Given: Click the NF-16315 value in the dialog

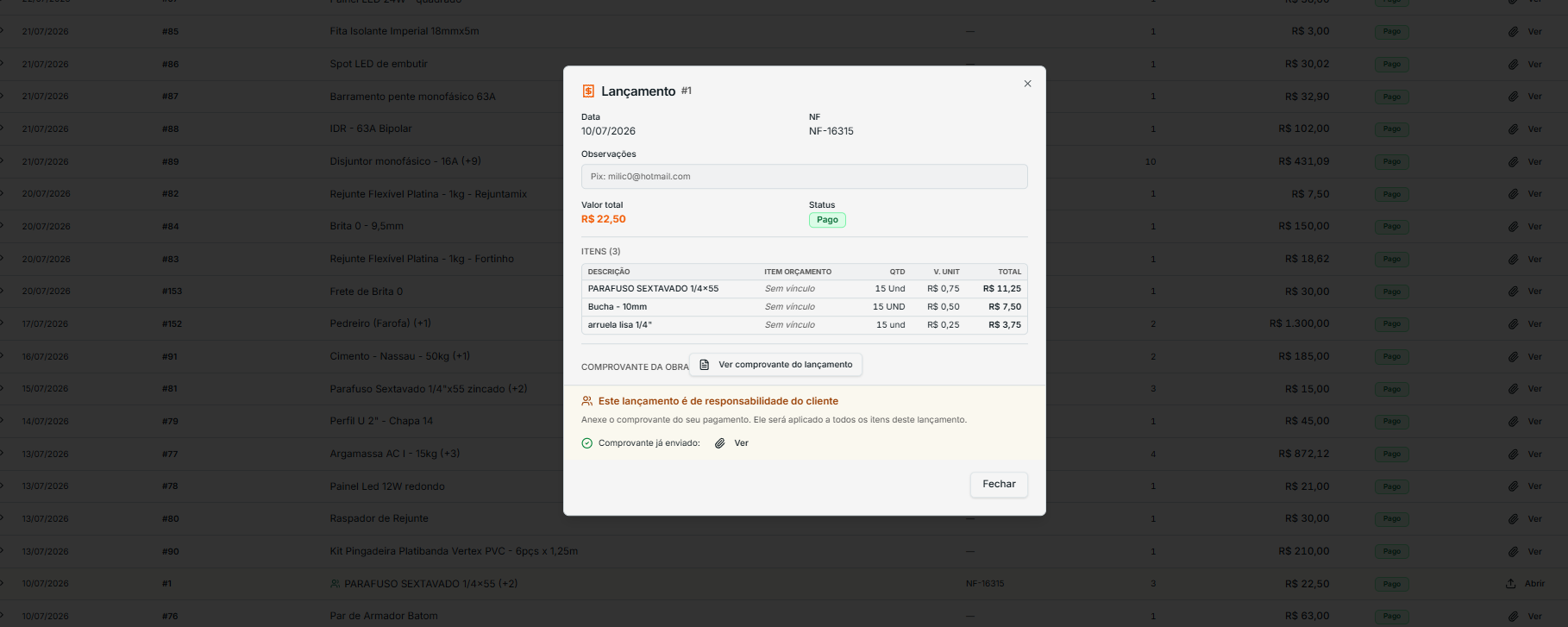Looking at the screenshot, I should click(x=831, y=131).
